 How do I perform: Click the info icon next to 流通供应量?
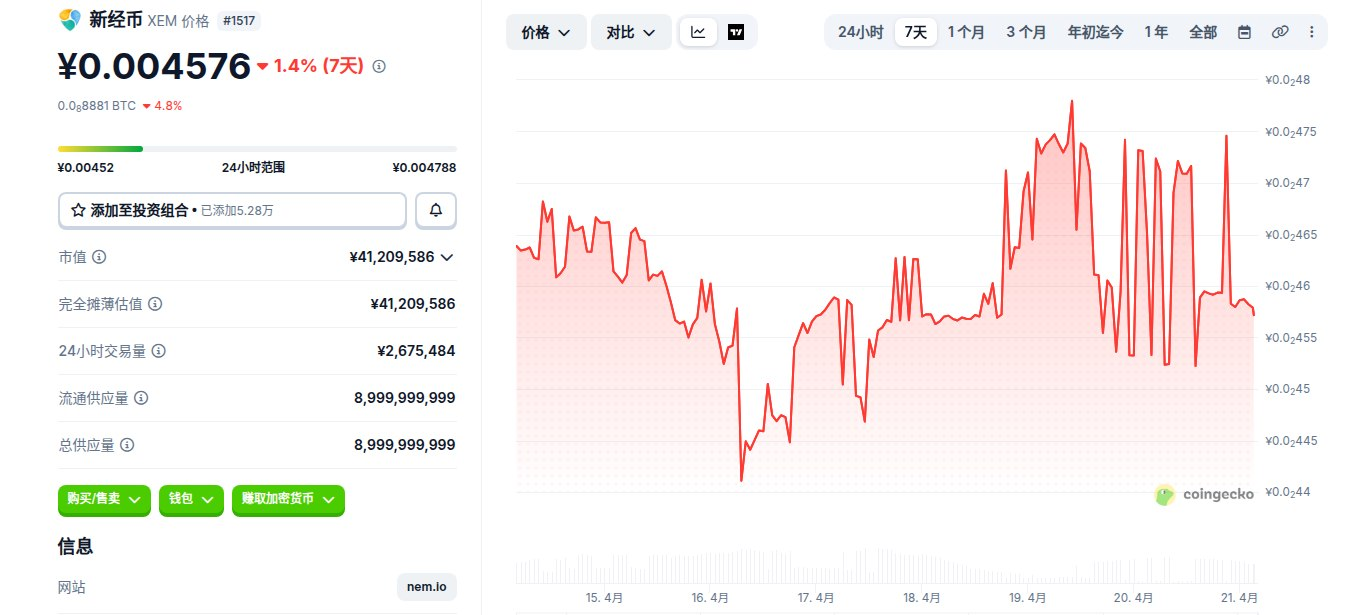141,398
